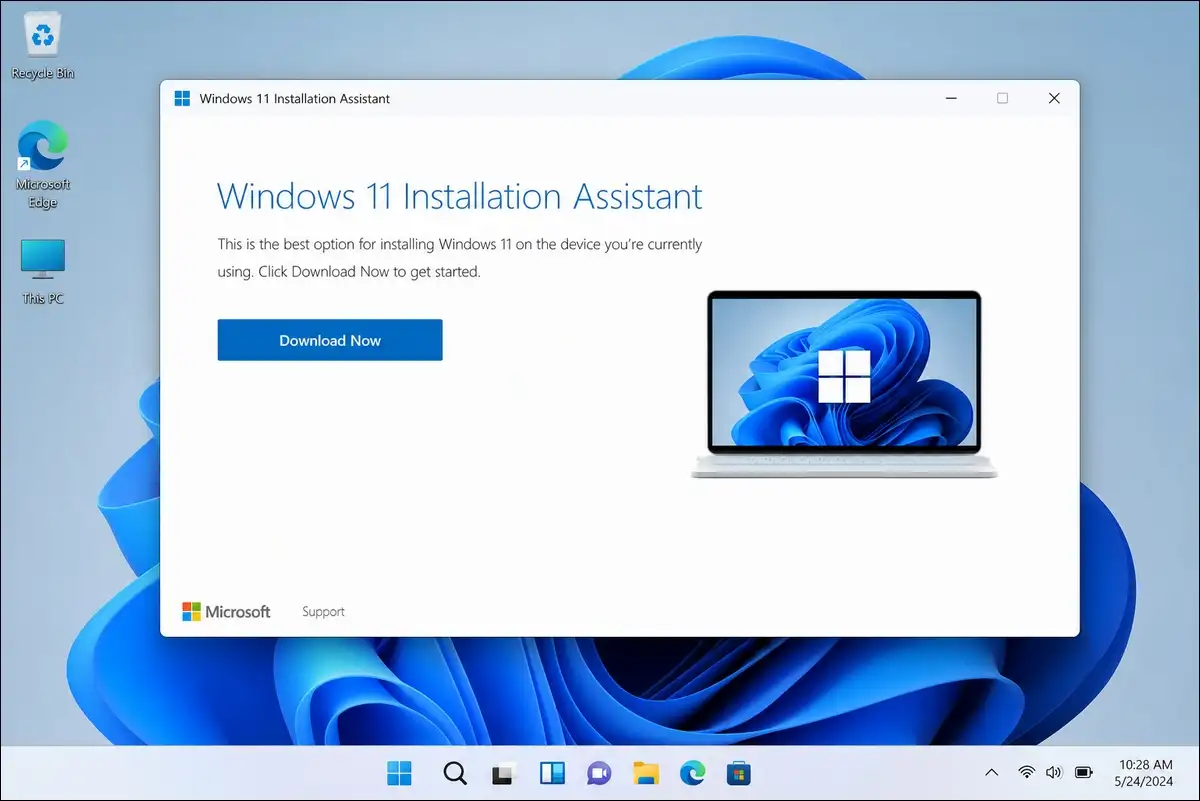The image size is (1200, 801).
Task: Click the volume speaker tray icon
Action: [1053, 772]
